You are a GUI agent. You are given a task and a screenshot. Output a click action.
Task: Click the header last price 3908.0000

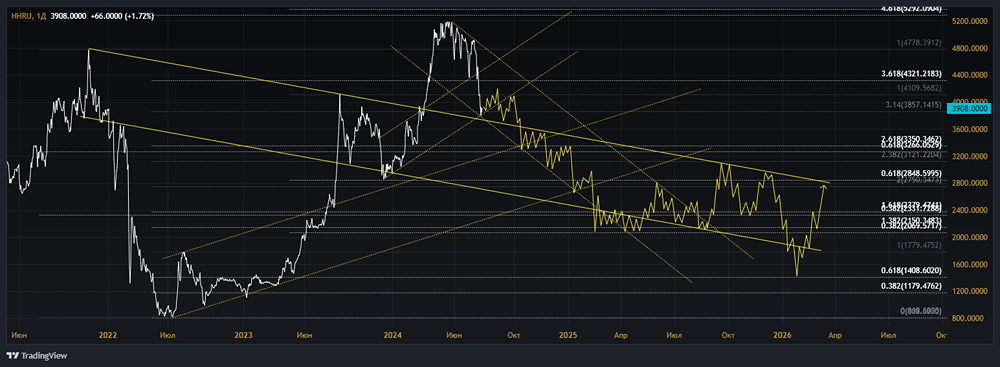pyautogui.click(x=69, y=16)
